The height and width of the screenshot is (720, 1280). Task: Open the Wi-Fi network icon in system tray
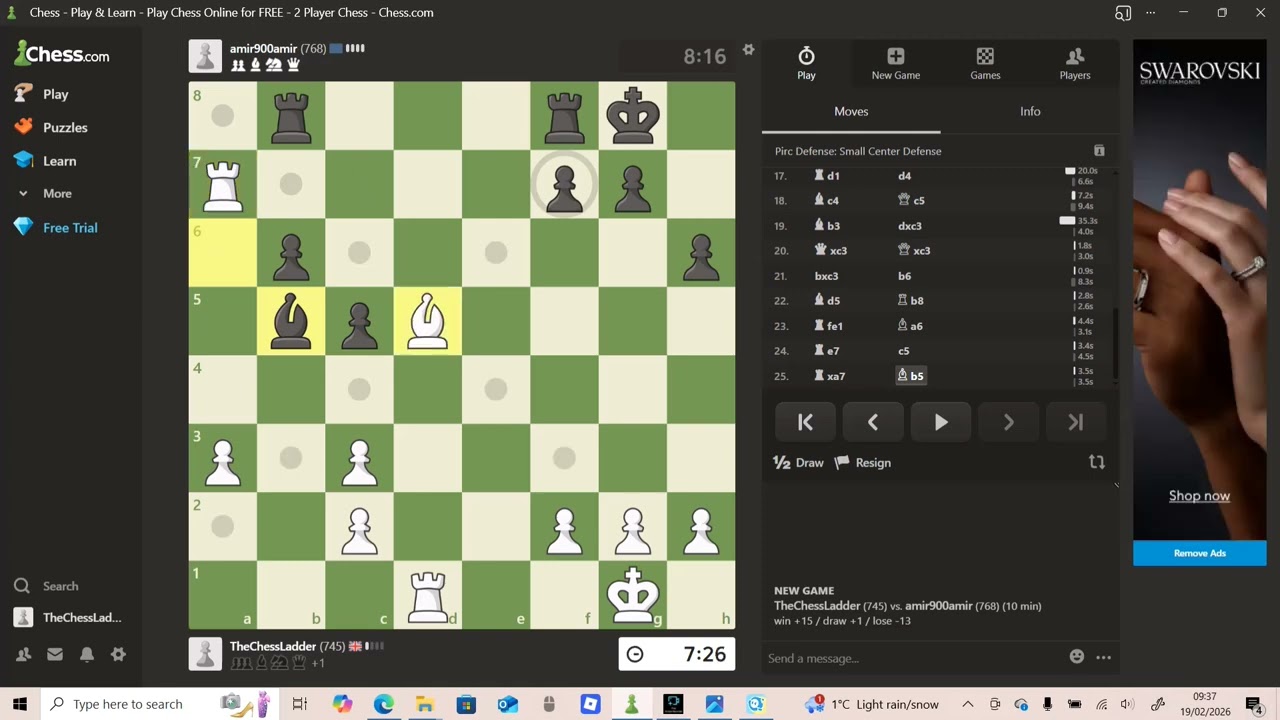tap(1101, 704)
